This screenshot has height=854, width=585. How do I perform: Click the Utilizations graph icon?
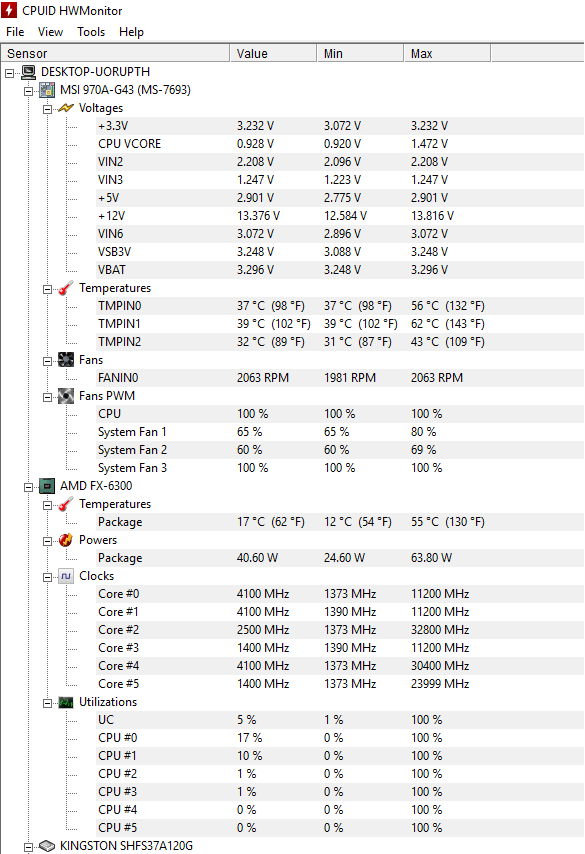(66, 702)
